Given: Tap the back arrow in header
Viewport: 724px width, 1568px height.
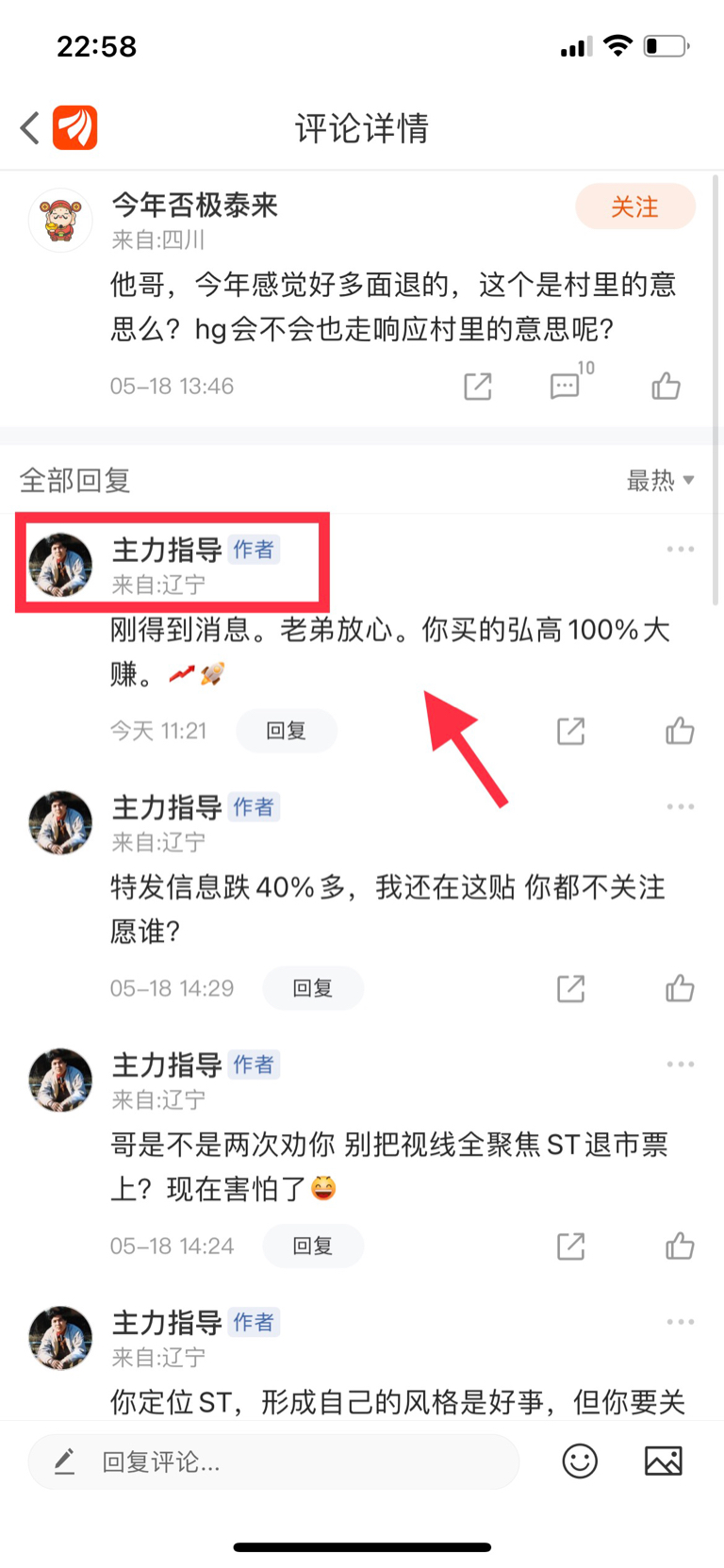Looking at the screenshot, I should [30, 127].
